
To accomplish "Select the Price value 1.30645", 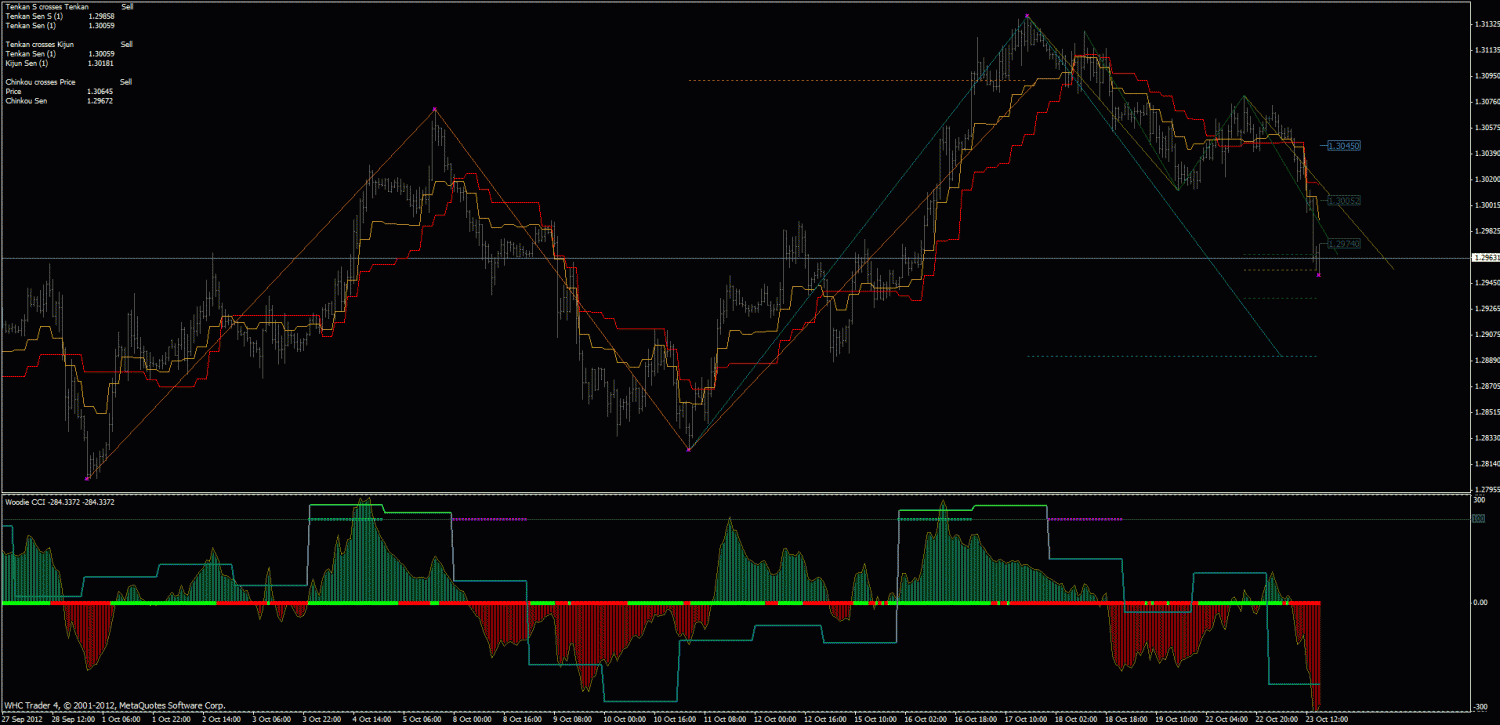I will tap(101, 91).
